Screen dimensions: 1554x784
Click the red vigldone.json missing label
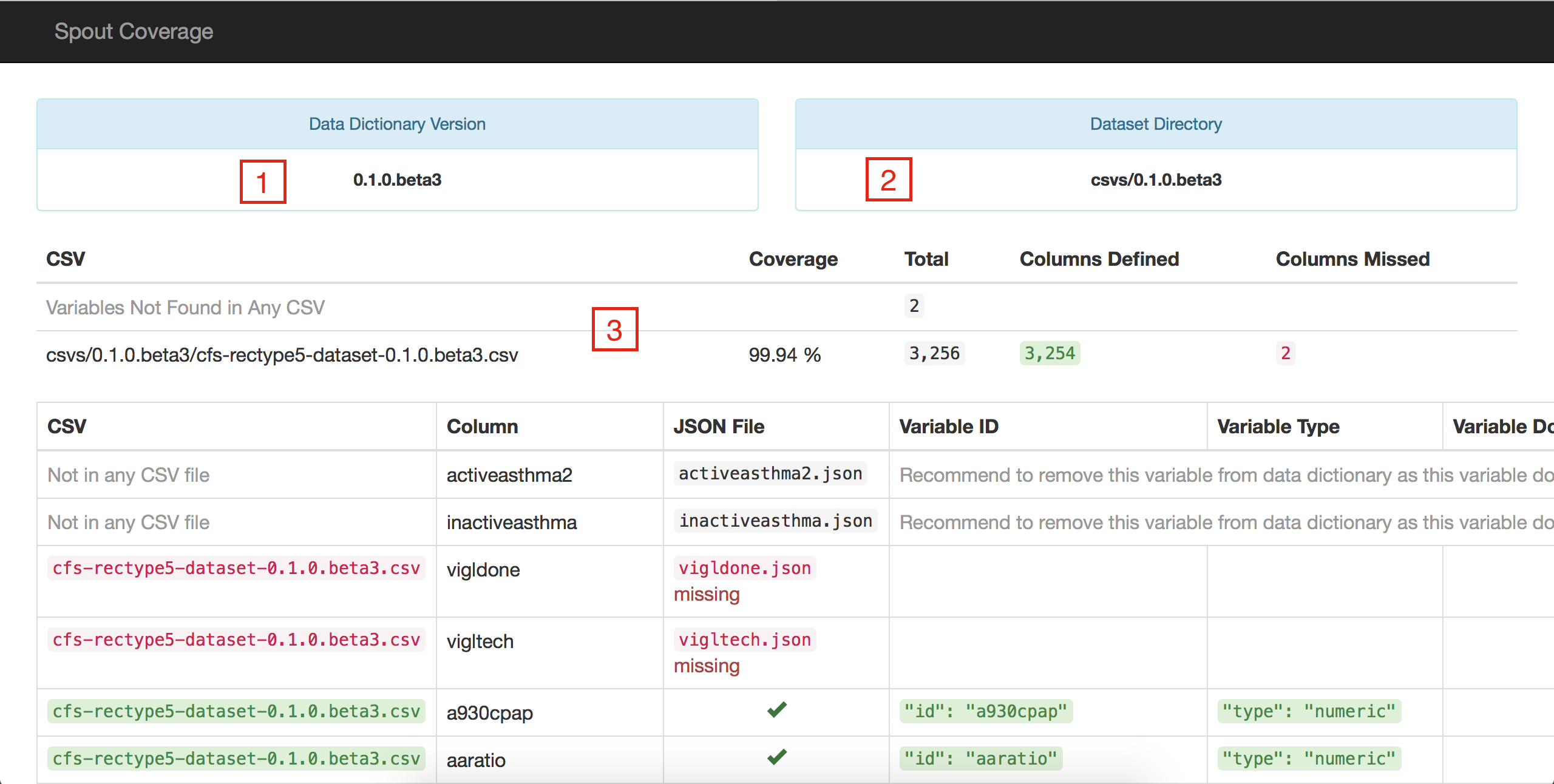745,568
